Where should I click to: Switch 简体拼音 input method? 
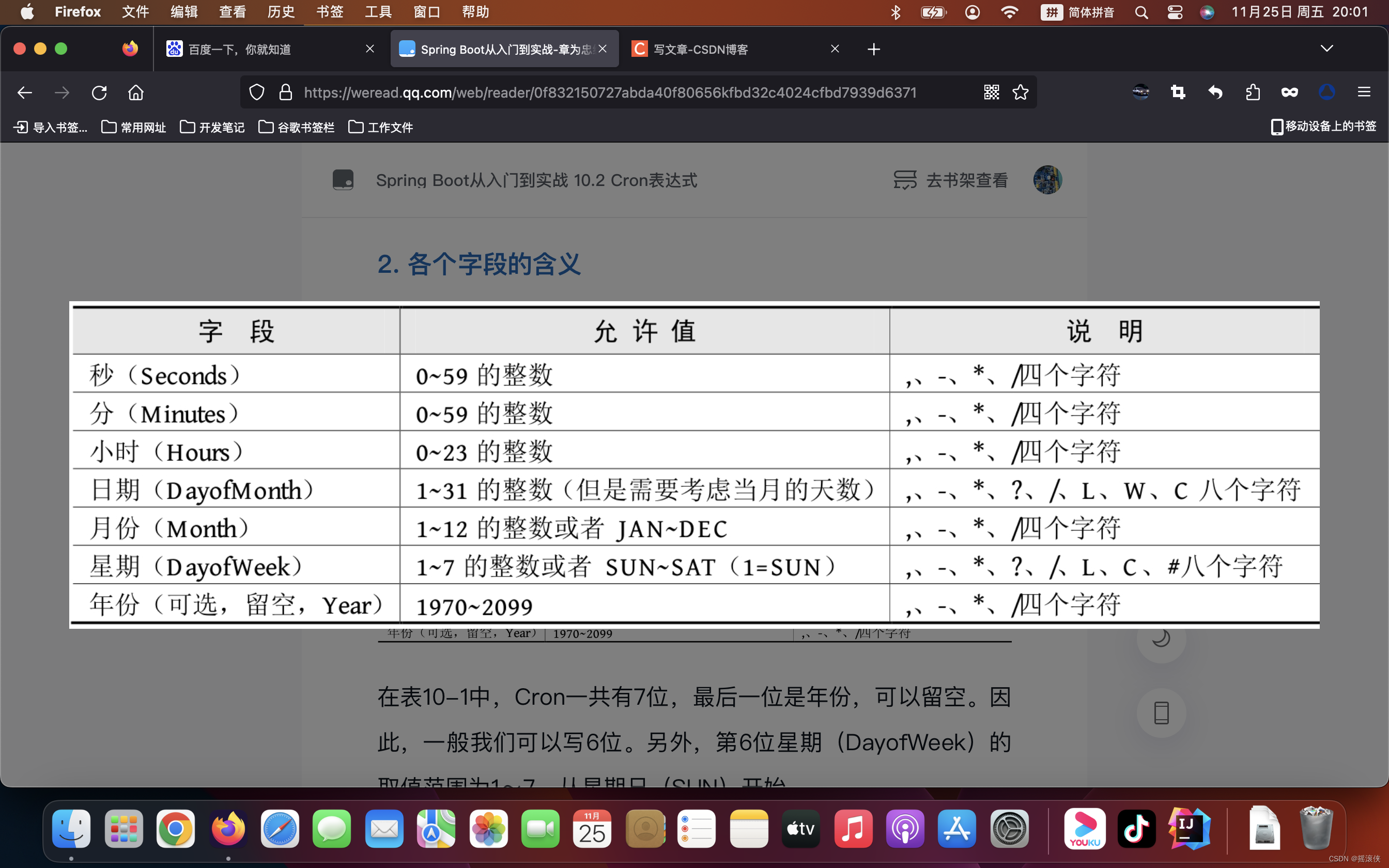click(1077, 12)
